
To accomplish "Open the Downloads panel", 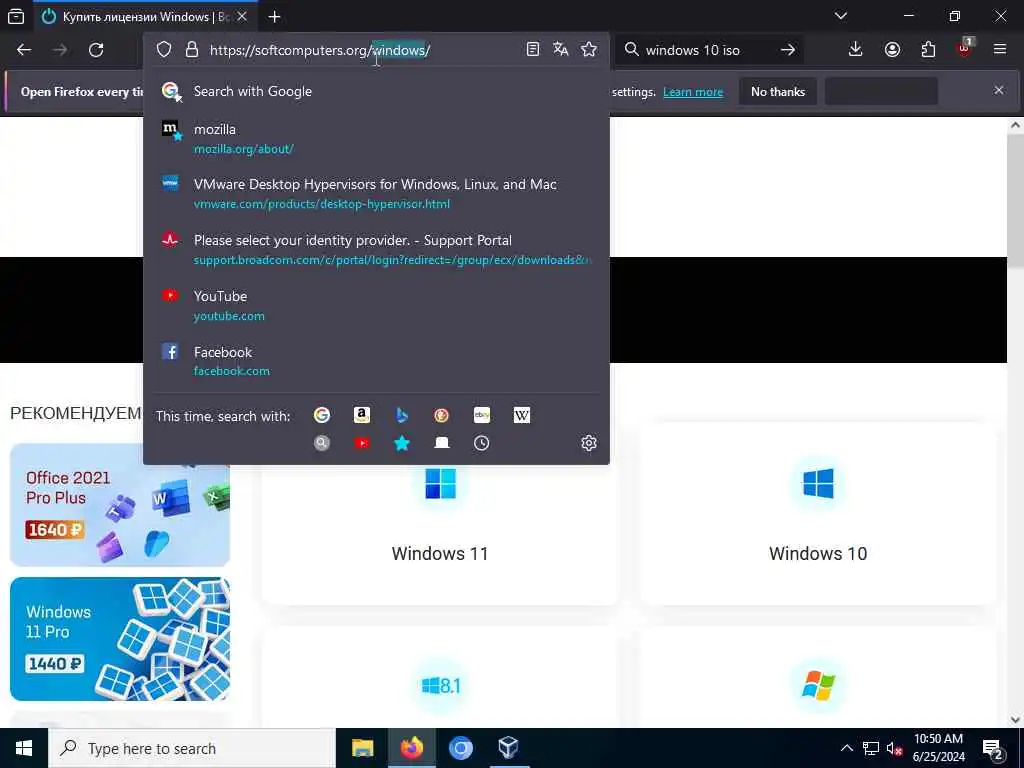I will pyautogui.click(x=856, y=50).
